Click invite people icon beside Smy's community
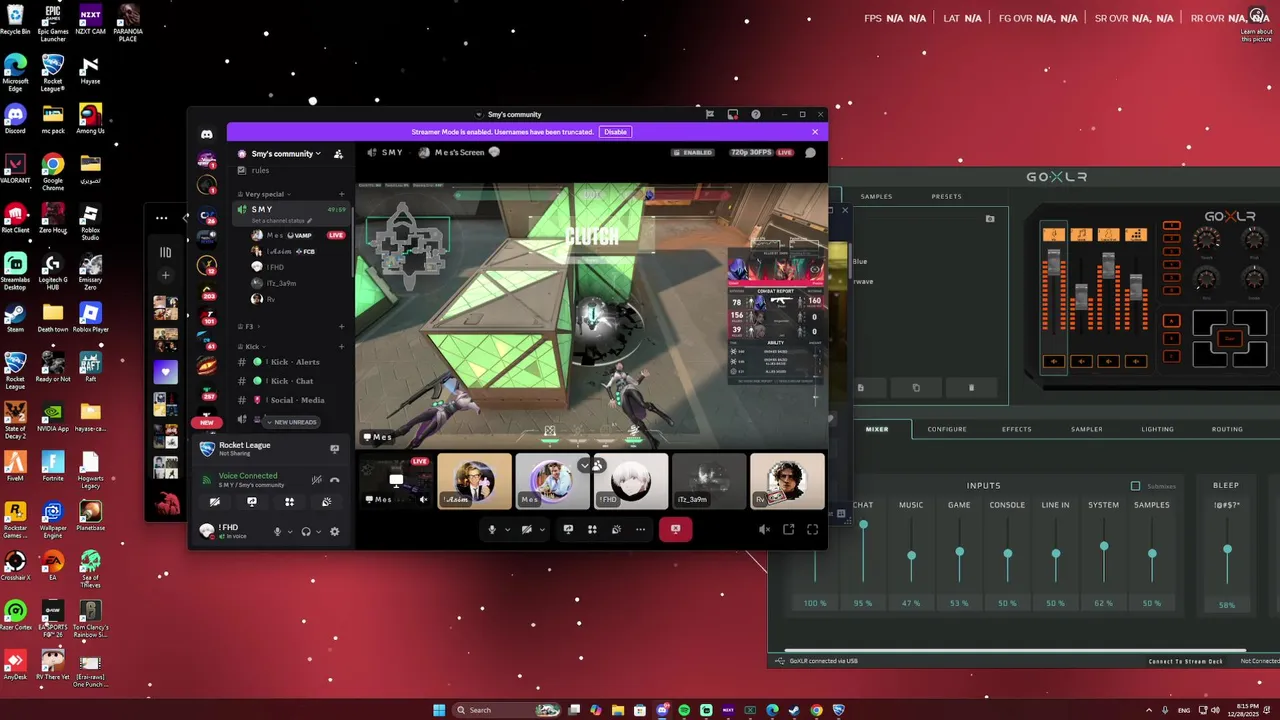 click(338, 154)
